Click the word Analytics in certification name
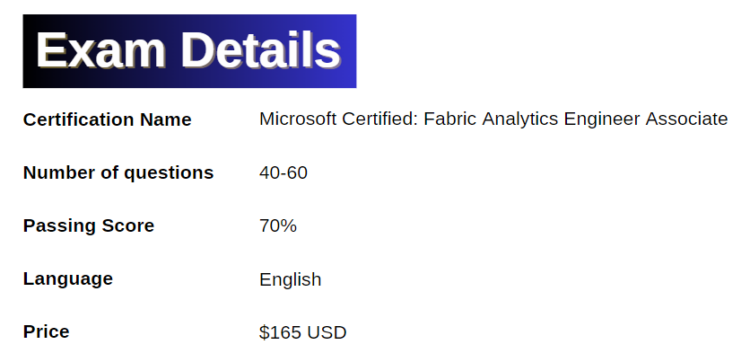This screenshot has width=750, height=362. click(x=520, y=120)
